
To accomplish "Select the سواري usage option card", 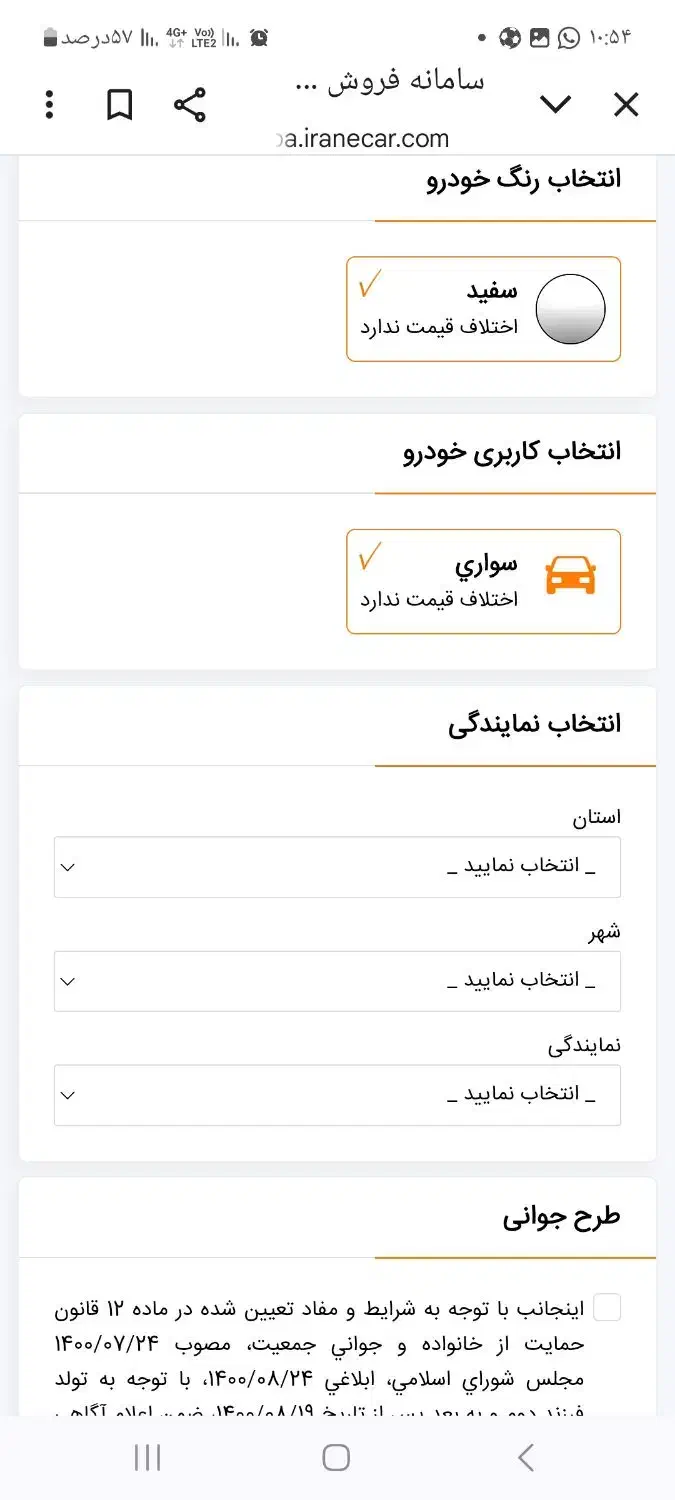I will [x=483, y=582].
